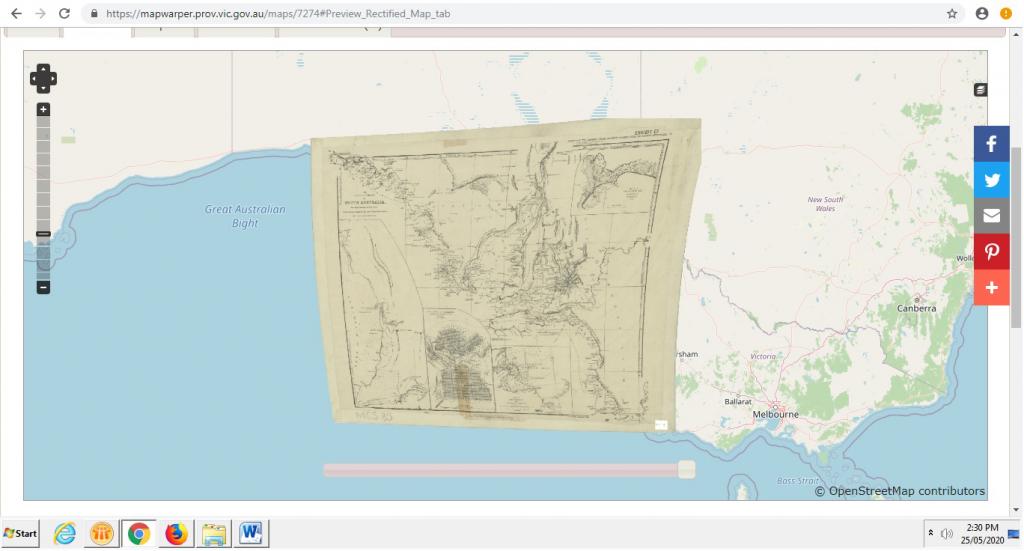Open more sharing options
This screenshot has width=1024, height=551.
click(x=991, y=287)
